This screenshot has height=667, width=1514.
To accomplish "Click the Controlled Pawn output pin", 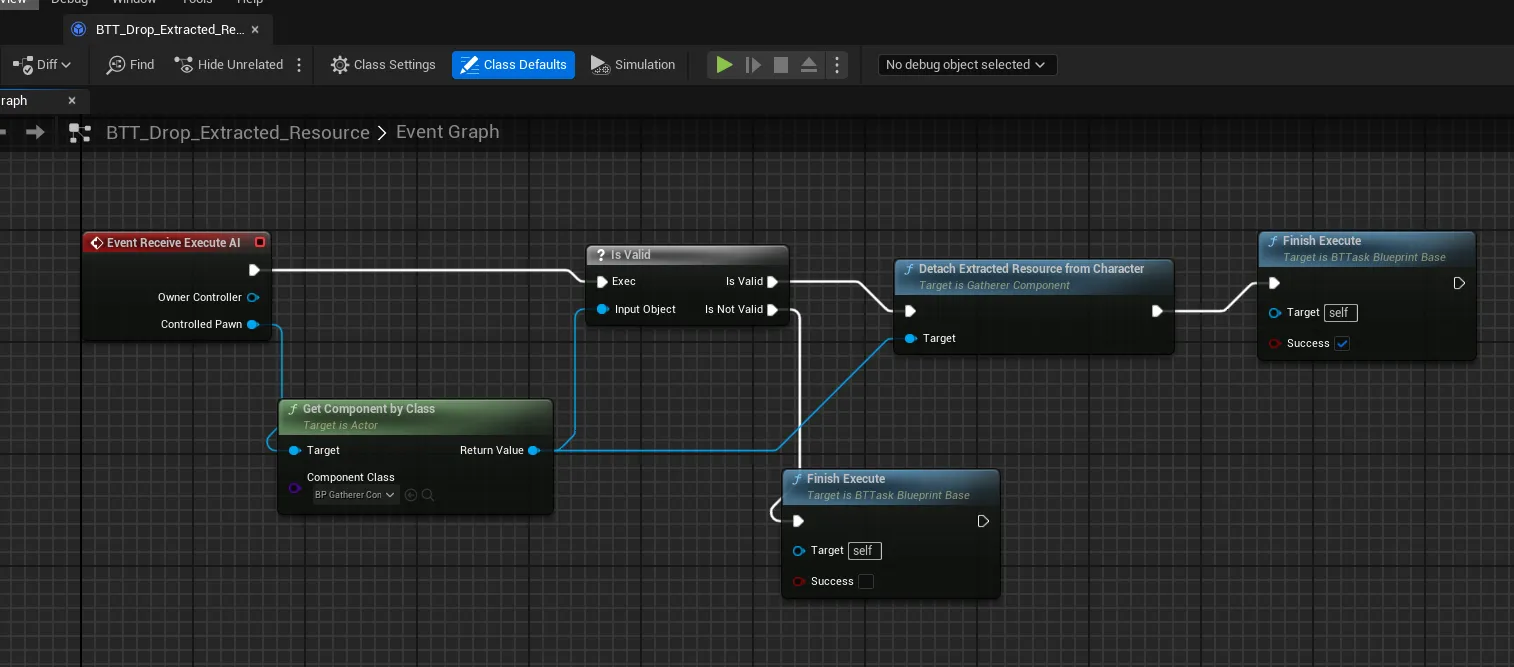I will 253,324.
